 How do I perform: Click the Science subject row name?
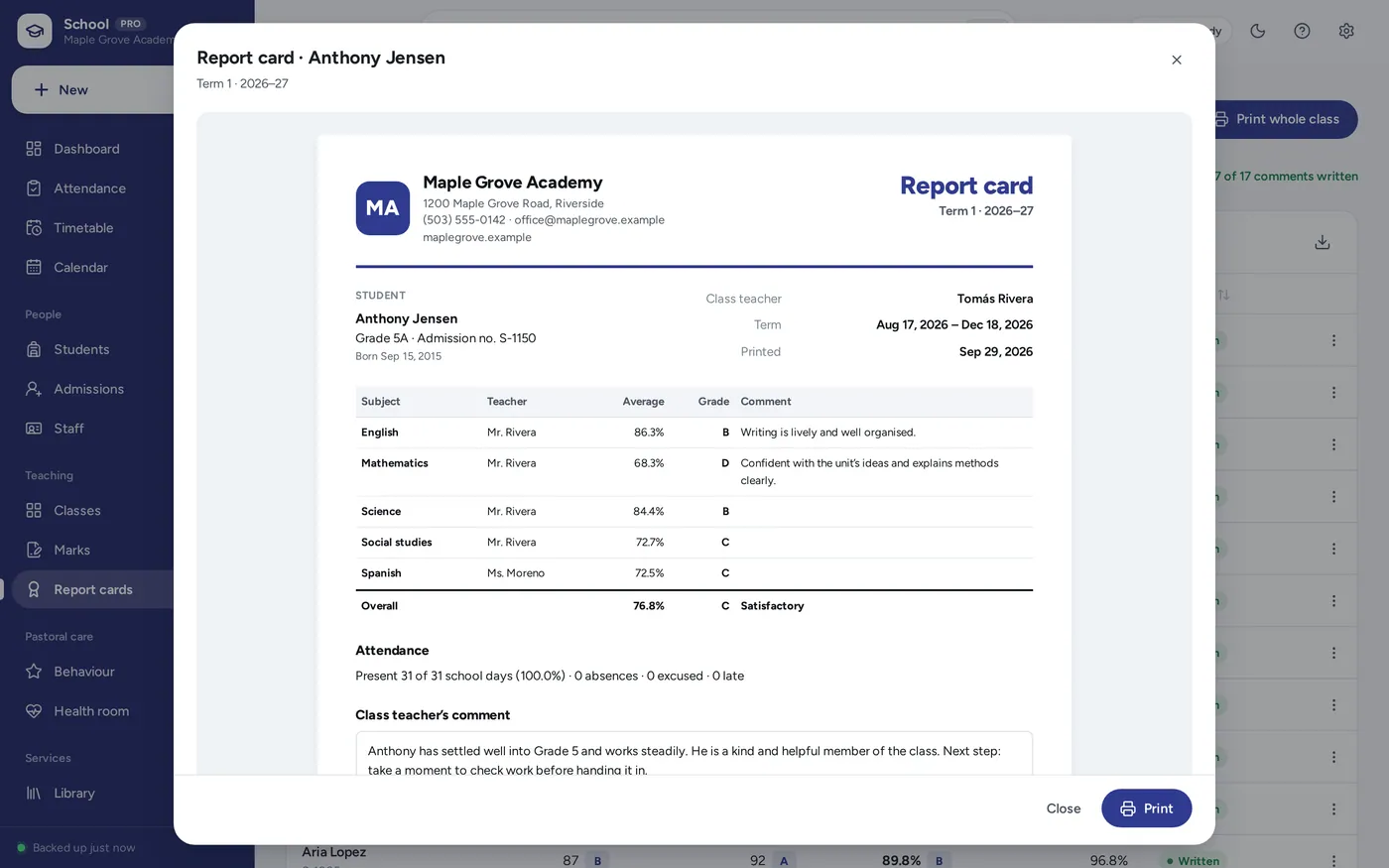(x=381, y=512)
